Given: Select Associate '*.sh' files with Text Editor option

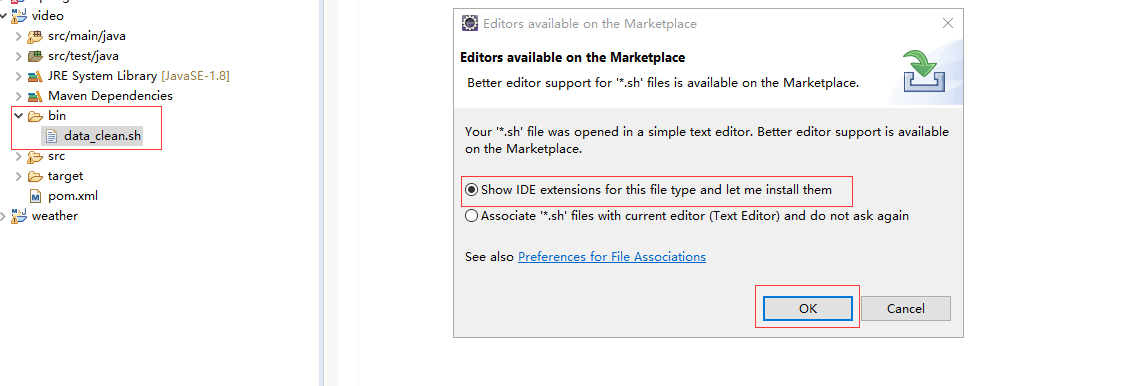Looking at the screenshot, I should (471, 216).
